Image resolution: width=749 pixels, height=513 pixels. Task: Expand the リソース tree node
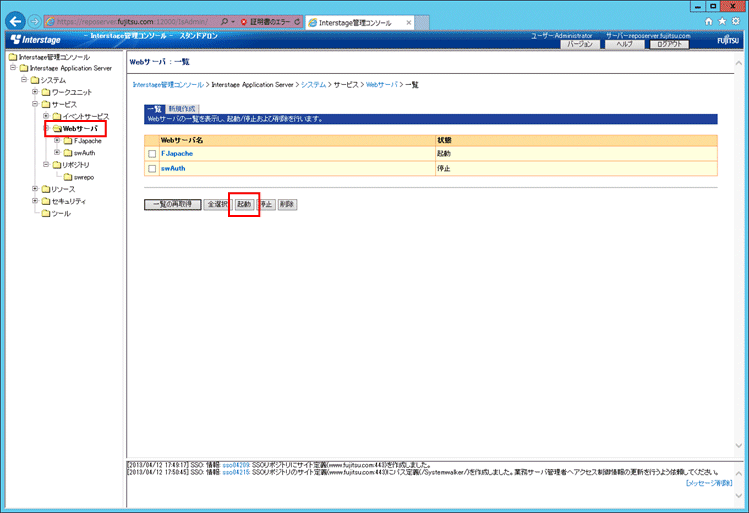(x=35, y=189)
